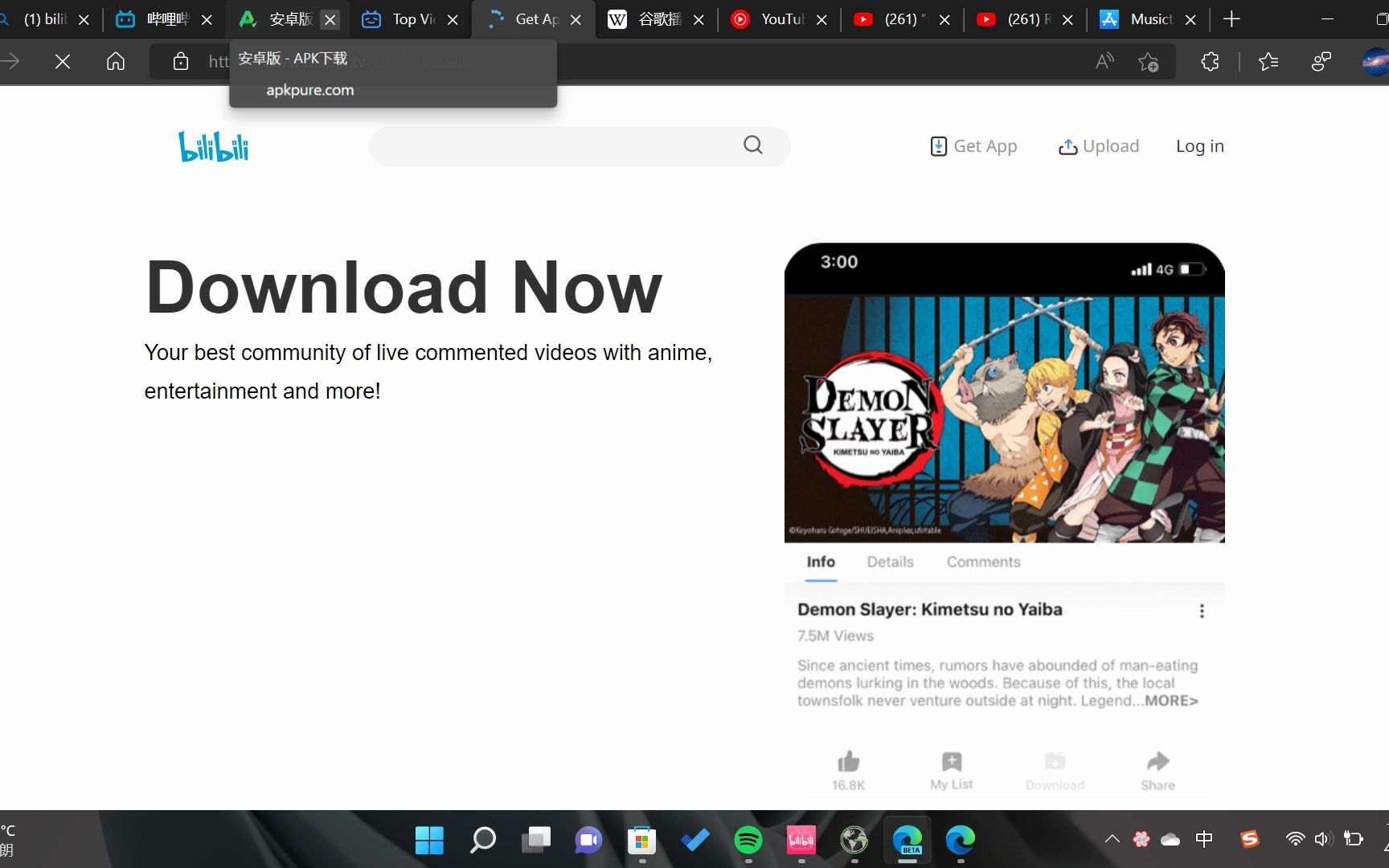This screenshot has height=868, width=1389.
Task: Switch to the Info tab
Action: (x=821, y=562)
